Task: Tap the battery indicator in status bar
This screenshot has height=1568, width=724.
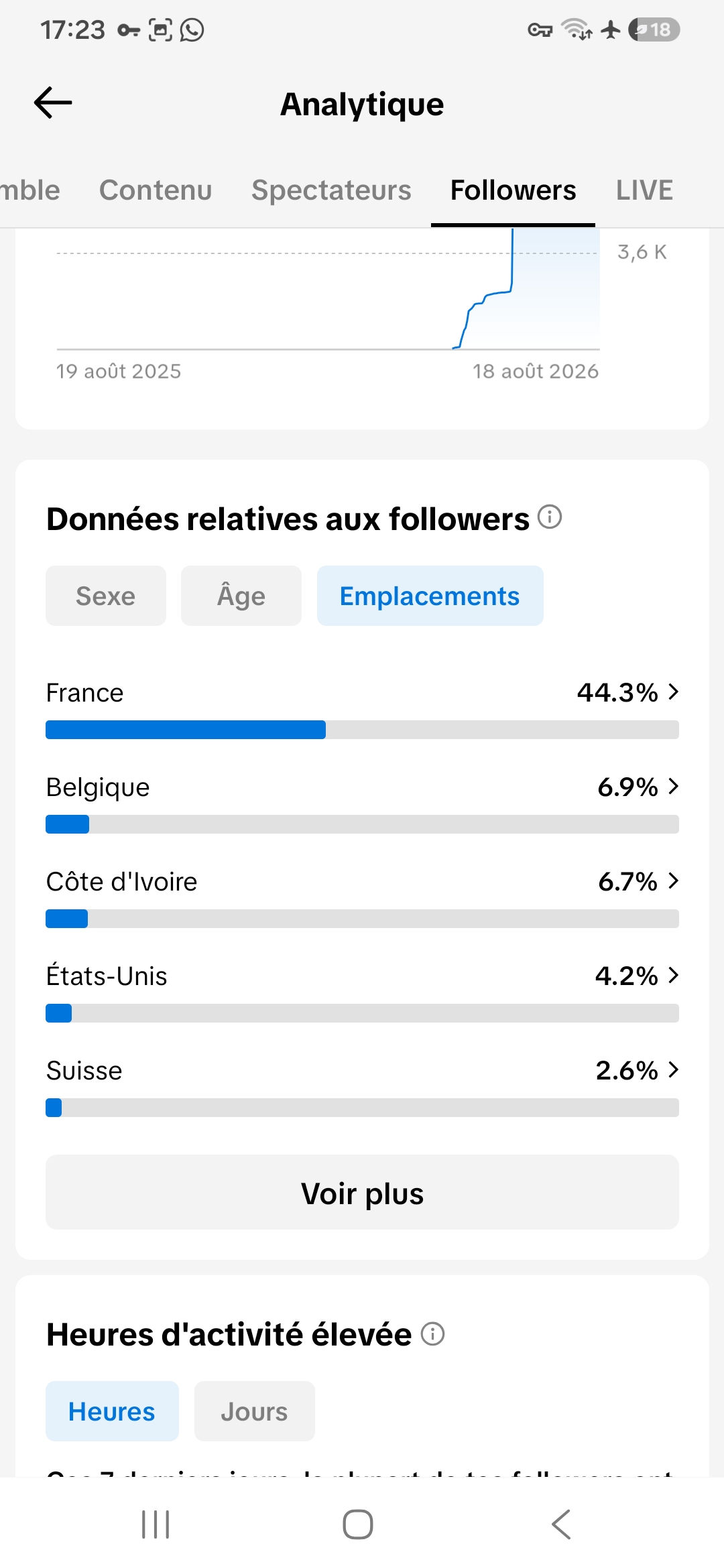Action: point(654,29)
